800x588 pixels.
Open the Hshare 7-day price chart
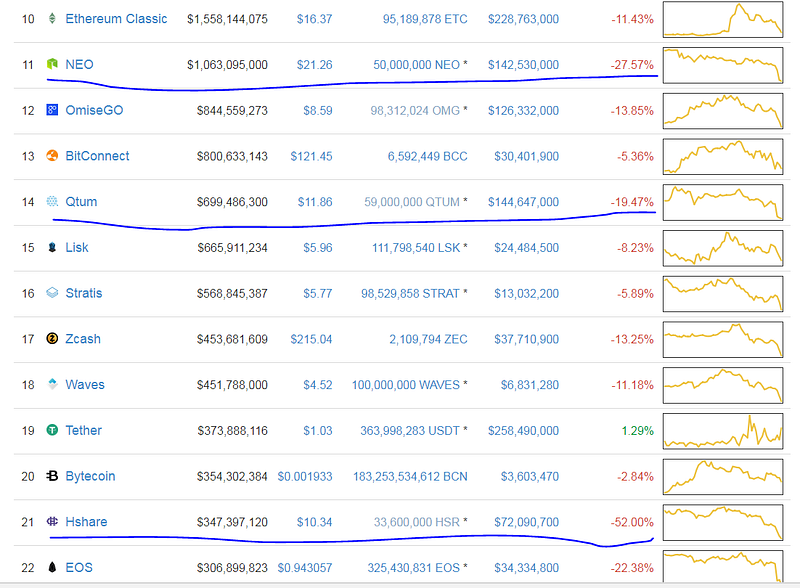coord(723,522)
